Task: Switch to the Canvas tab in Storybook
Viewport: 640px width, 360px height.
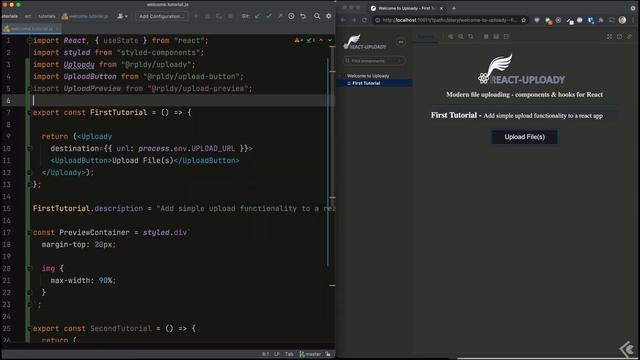Action: click(x=426, y=37)
